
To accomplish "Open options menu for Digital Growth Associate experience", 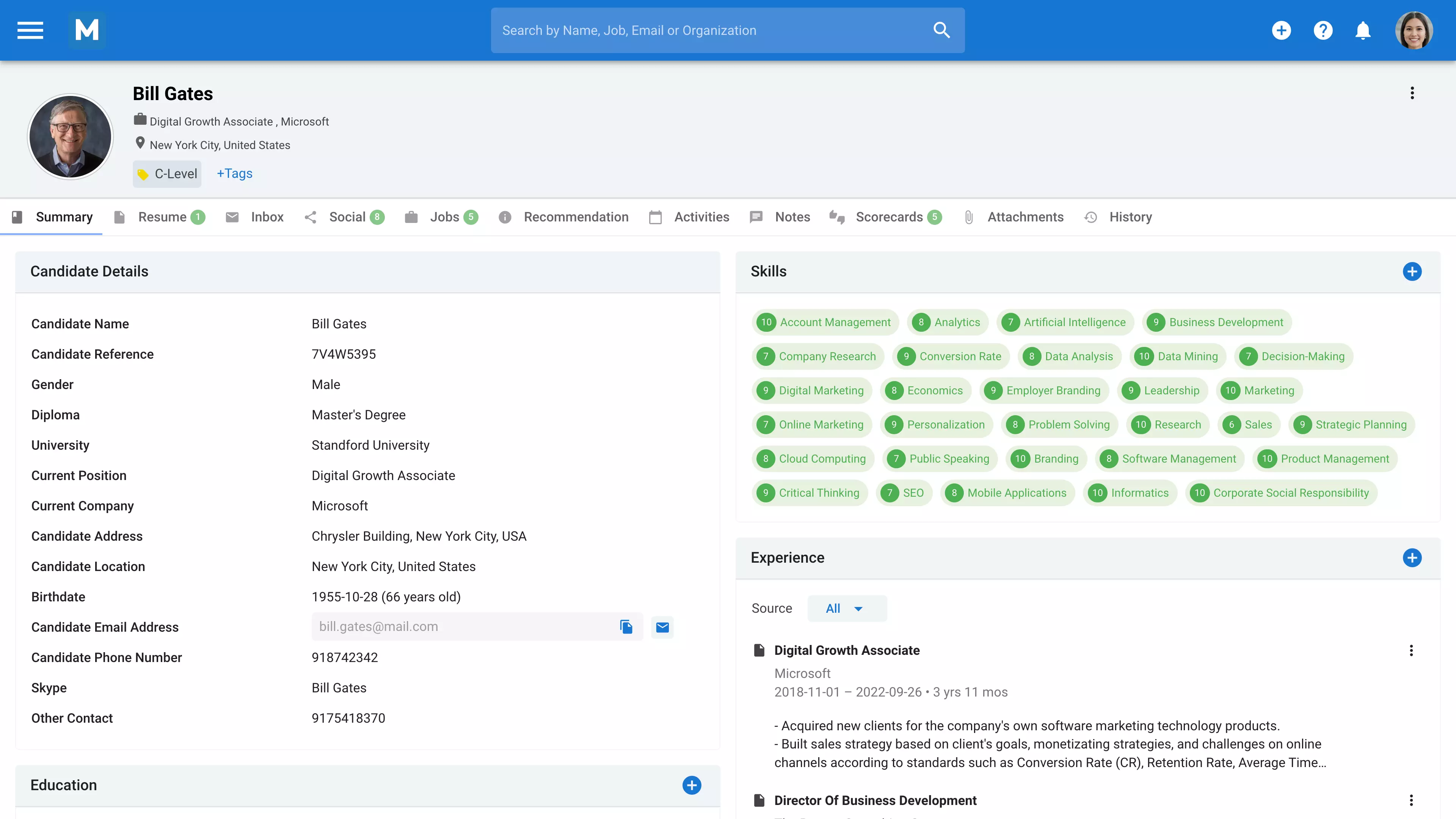I will (1411, 650).
